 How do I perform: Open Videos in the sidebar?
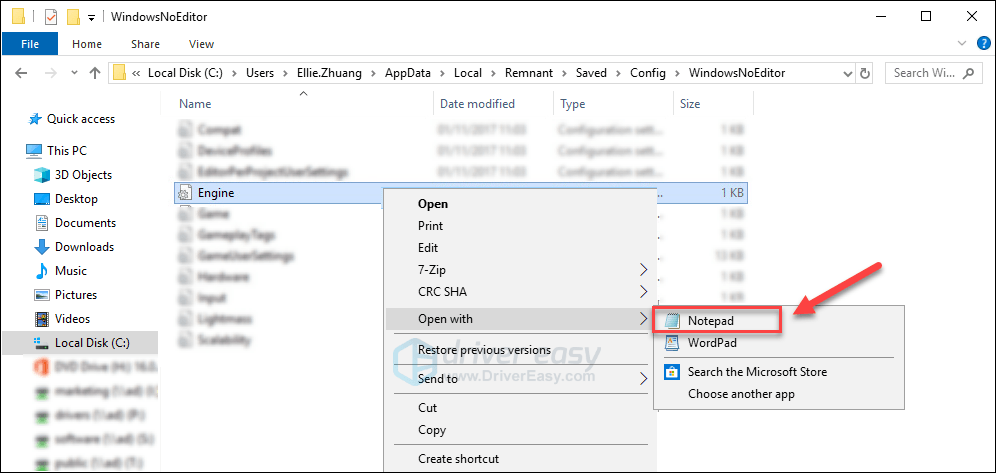(72, 319)
